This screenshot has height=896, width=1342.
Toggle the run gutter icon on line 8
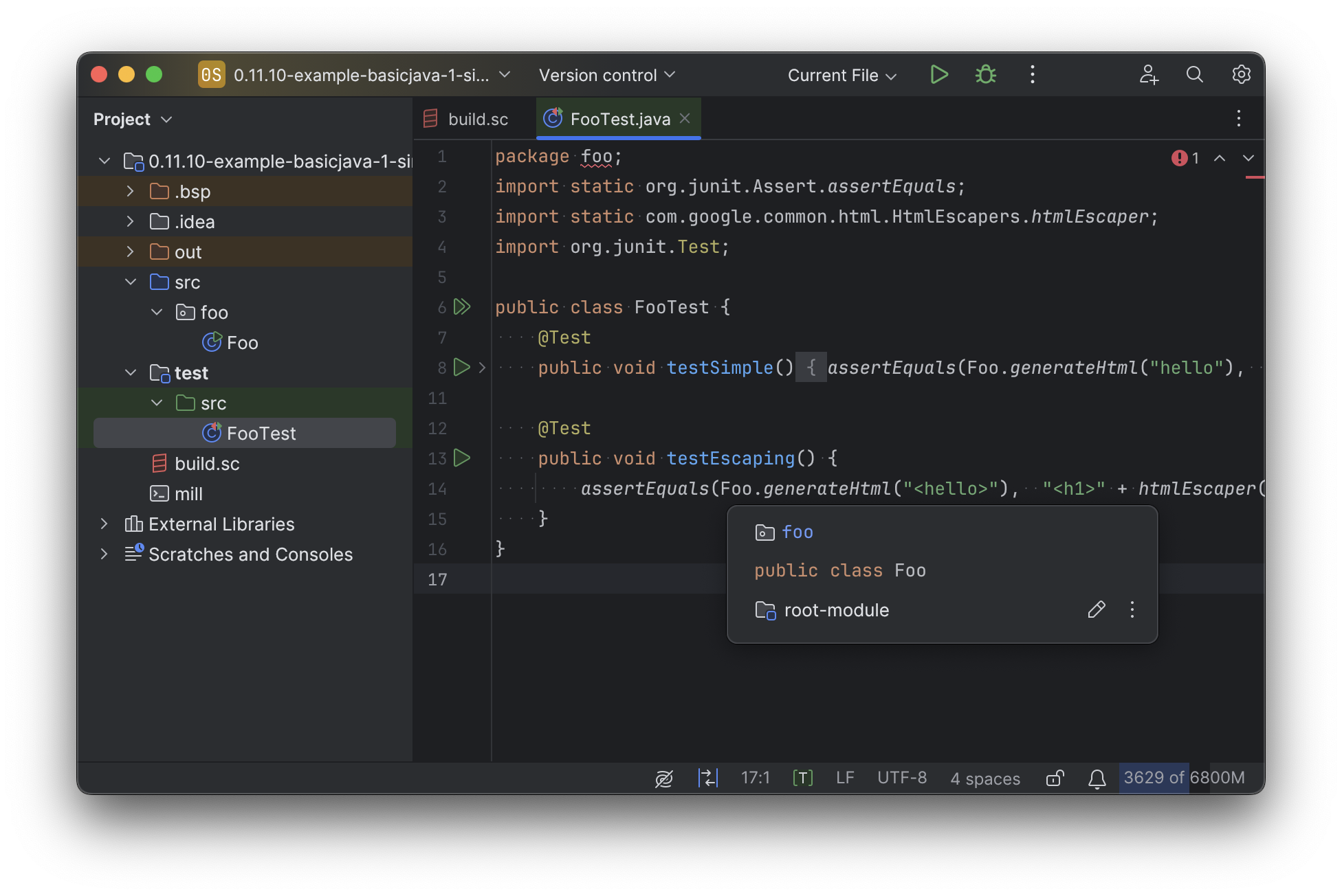462,367
